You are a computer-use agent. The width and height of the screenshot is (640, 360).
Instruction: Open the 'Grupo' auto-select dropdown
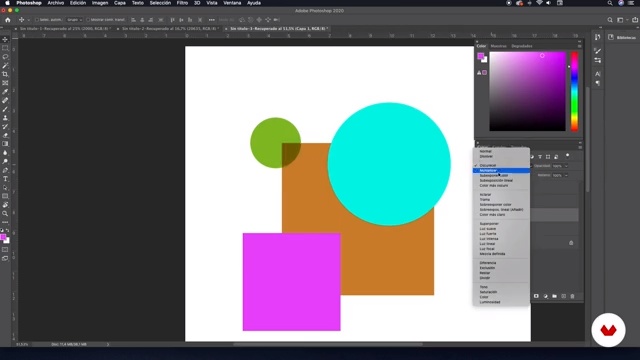click(74, 20)
